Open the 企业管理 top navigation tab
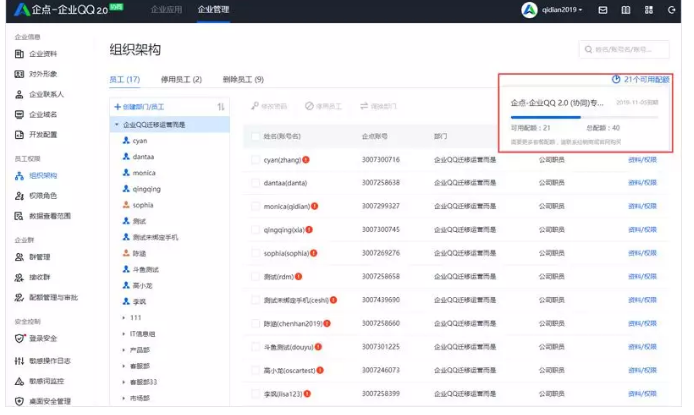Screen dimensions: 694x415 coord(213,9)
